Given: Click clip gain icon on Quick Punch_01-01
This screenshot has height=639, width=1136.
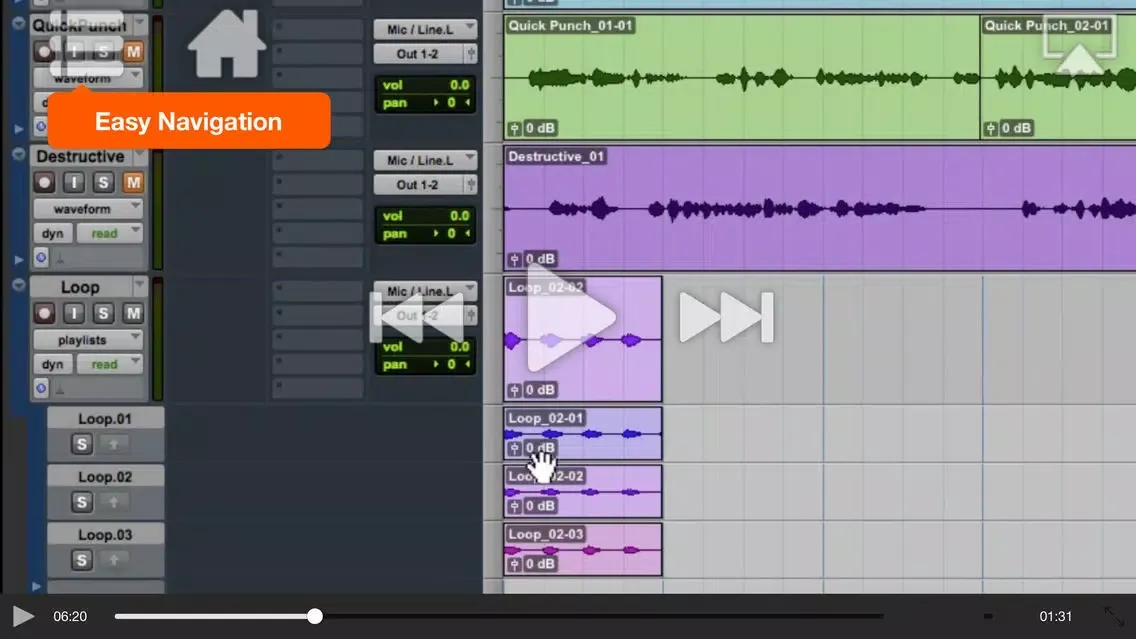Looking at the screenshot, I should [514, 128].
